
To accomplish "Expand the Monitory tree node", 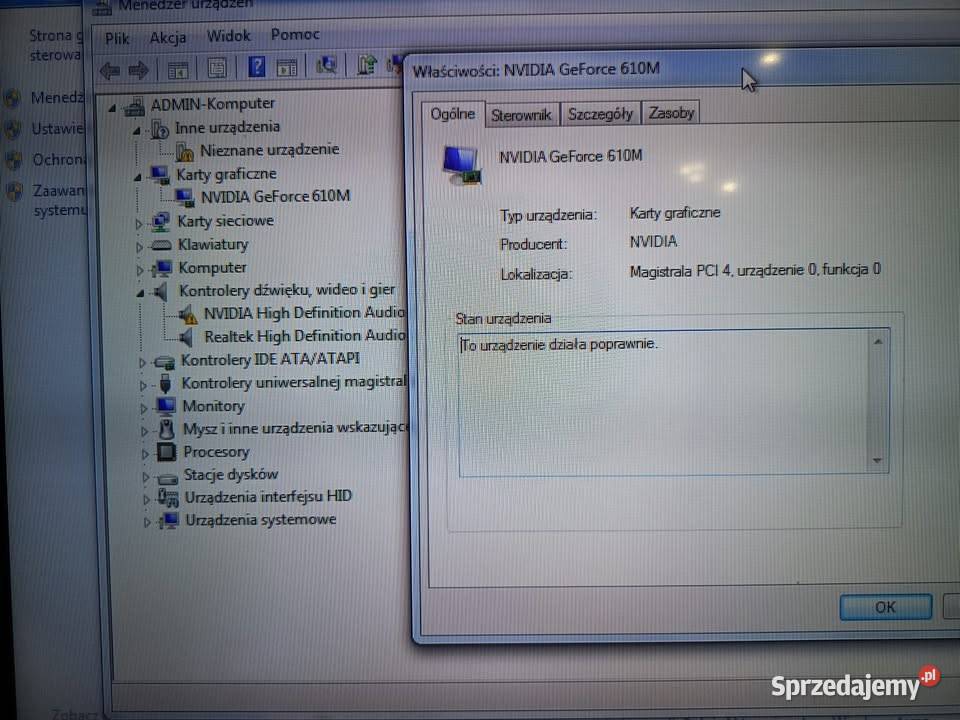I will 143,406.
